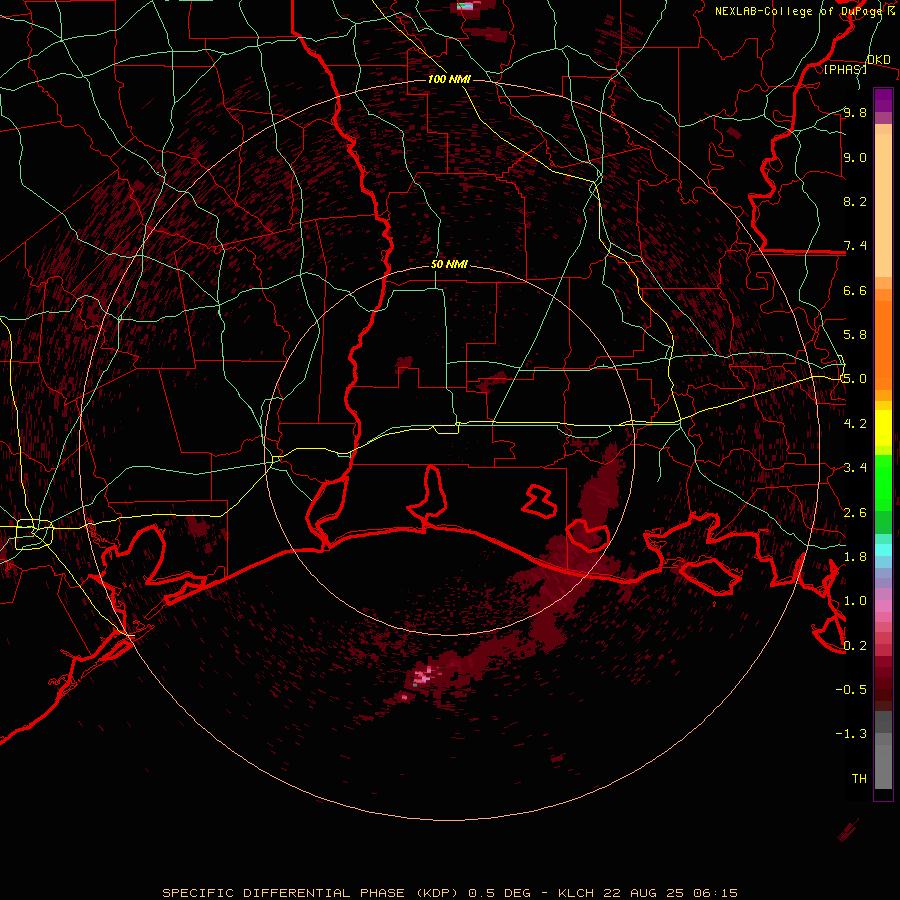Click the KLCH radar site identifier
This screenshot has height=900, width=900.
point(576,893)
